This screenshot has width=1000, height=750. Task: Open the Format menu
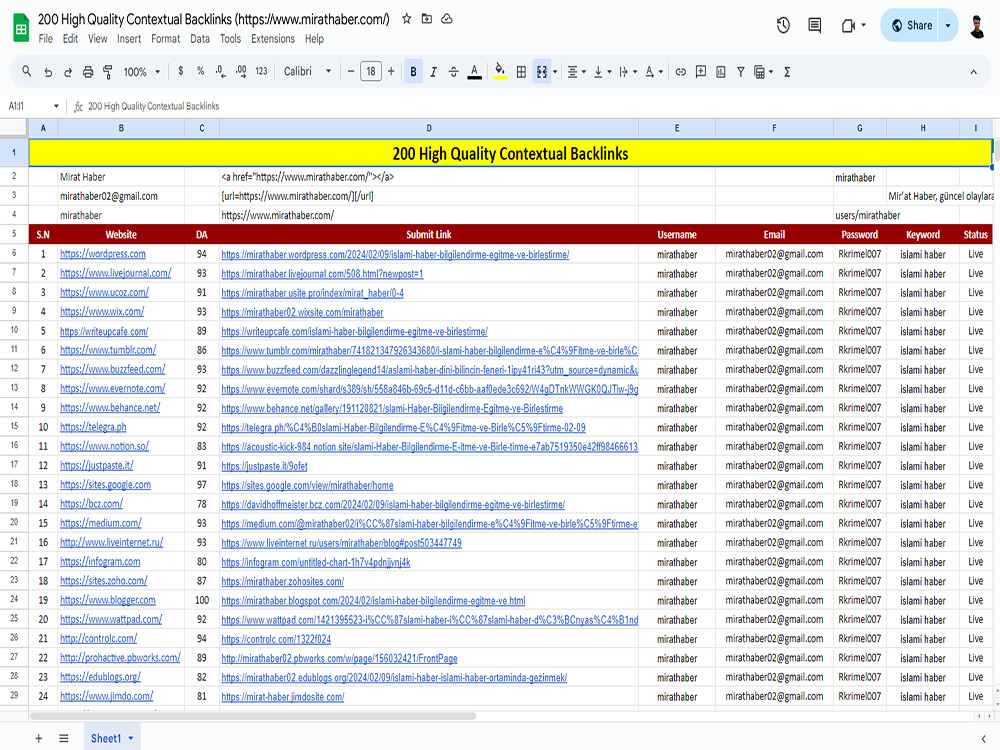pos(166,39)
